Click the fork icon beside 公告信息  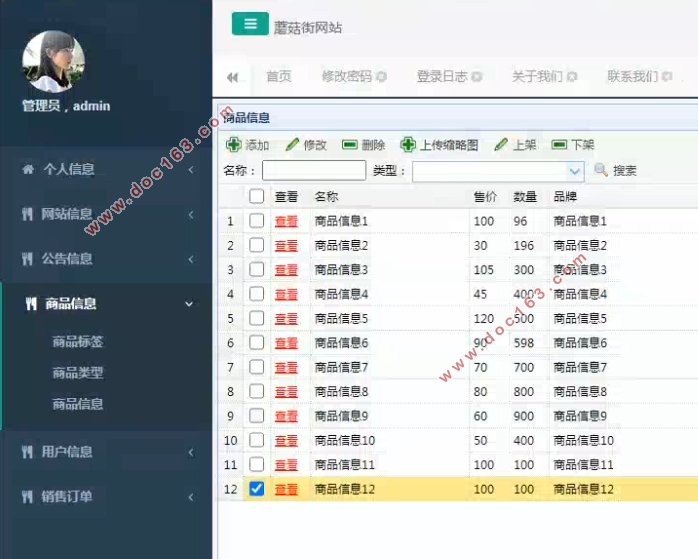[x=27, y=259]
